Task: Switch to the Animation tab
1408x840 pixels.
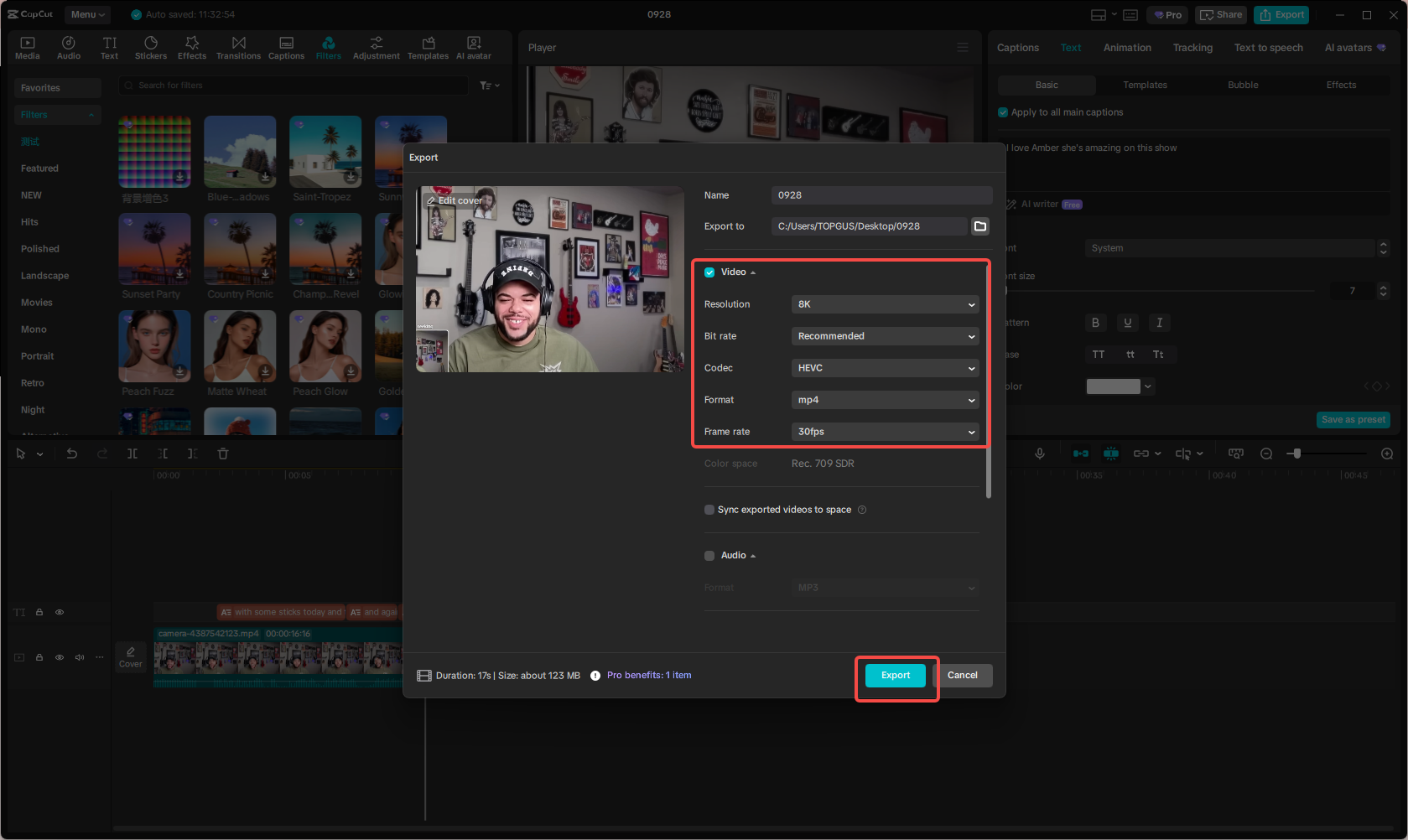Action: point(1126,48)
